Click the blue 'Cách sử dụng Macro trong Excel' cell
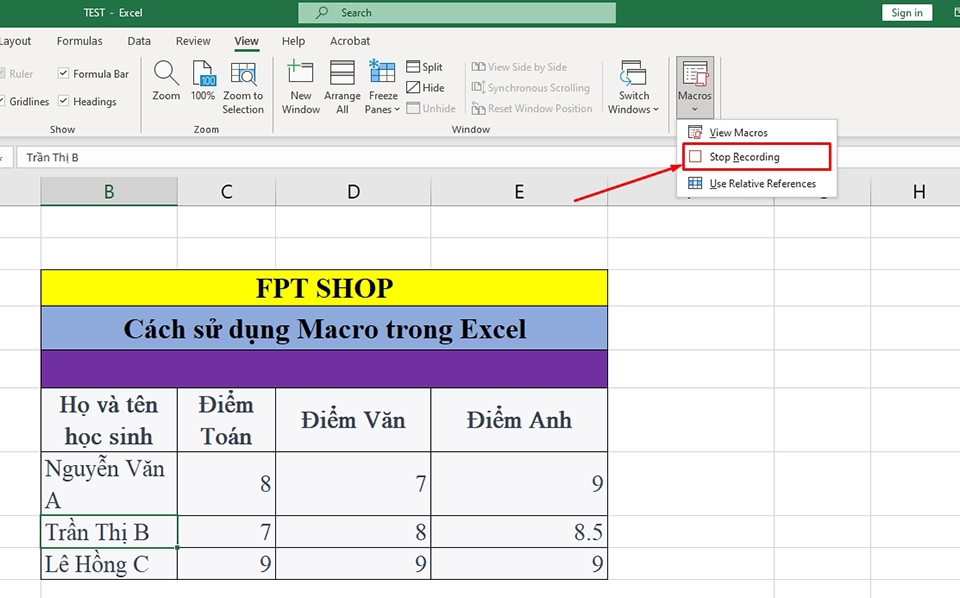Viewport: 960px width, 598px height. tap(324, 329)
